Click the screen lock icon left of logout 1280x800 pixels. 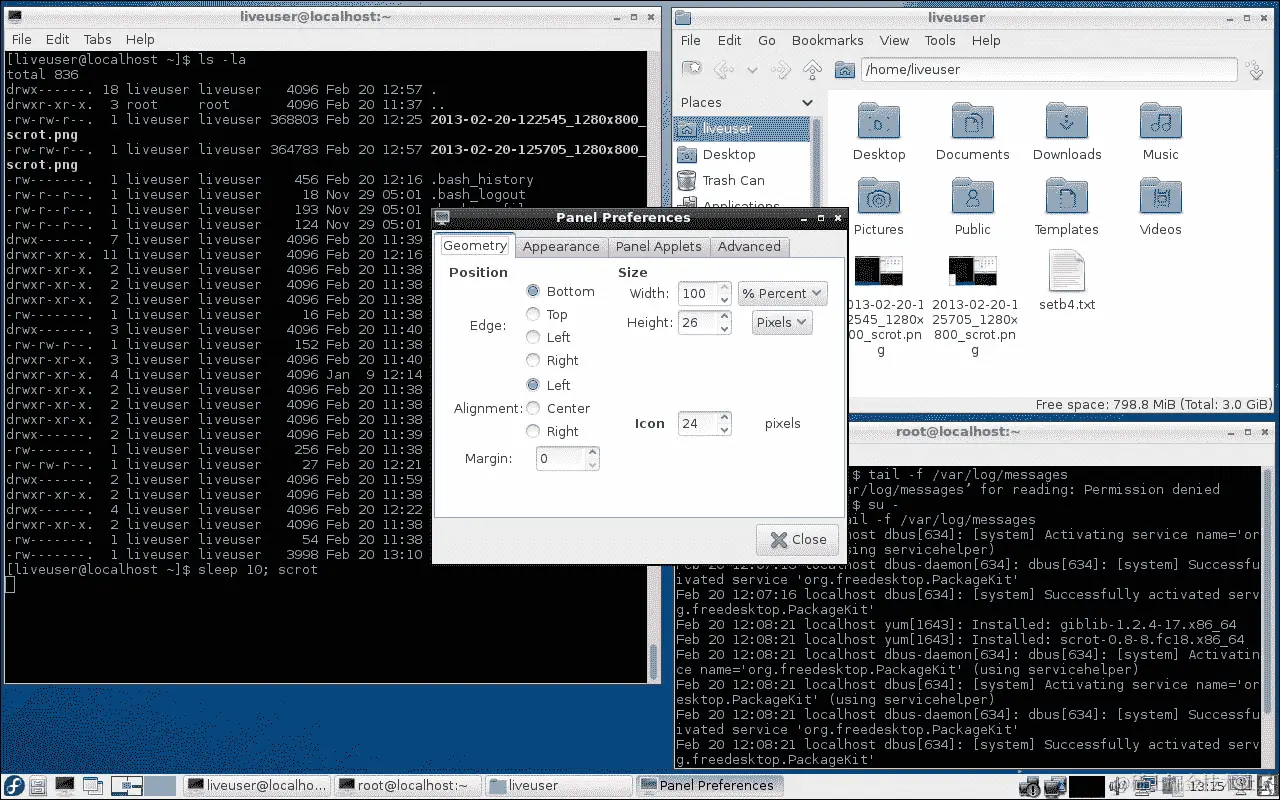tap(1241, 786)
